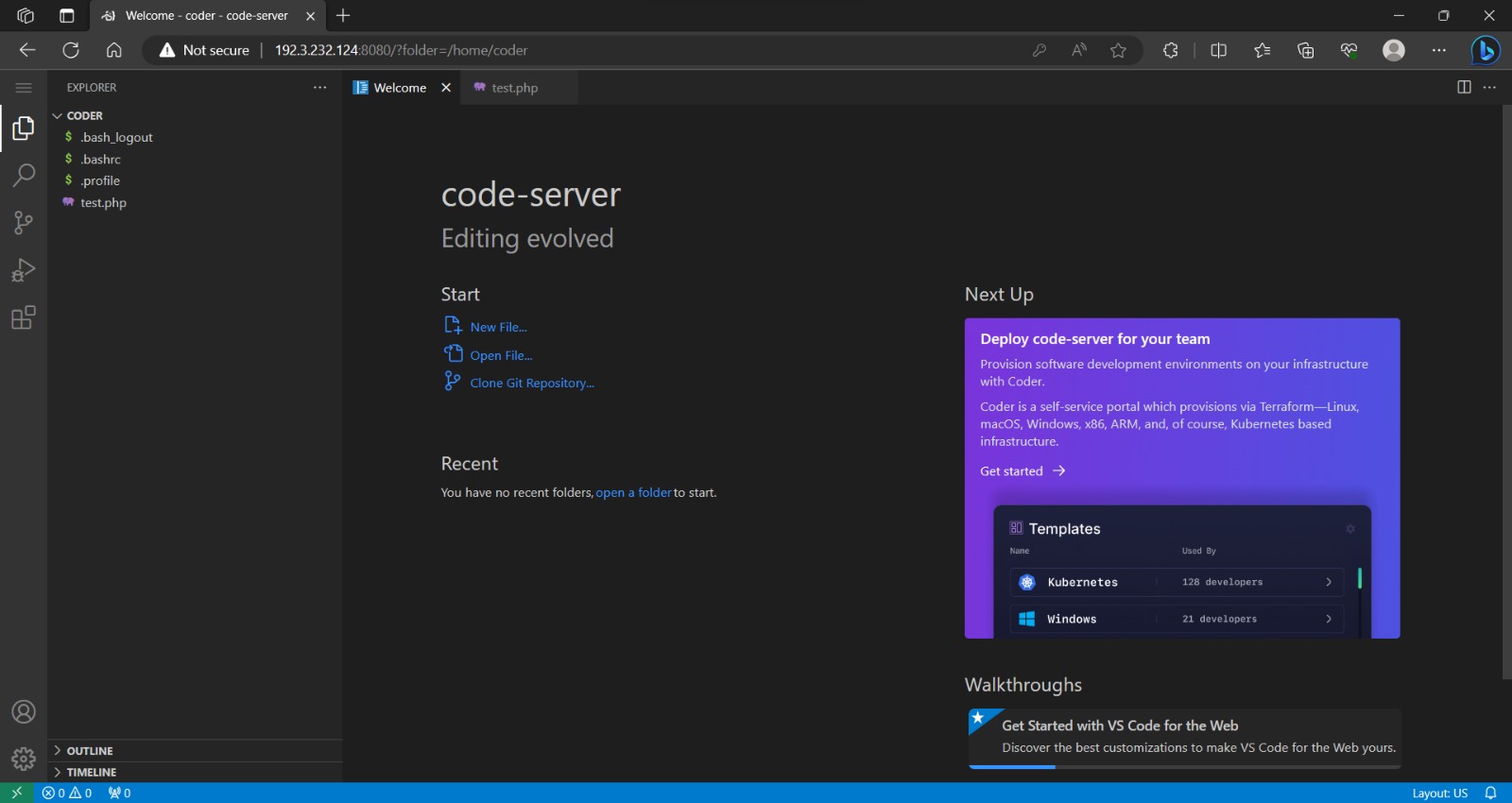Open the Explorer view in activity bar
Image resolution: width=1512 pixels, height=803 pixels.
[24, 128]
